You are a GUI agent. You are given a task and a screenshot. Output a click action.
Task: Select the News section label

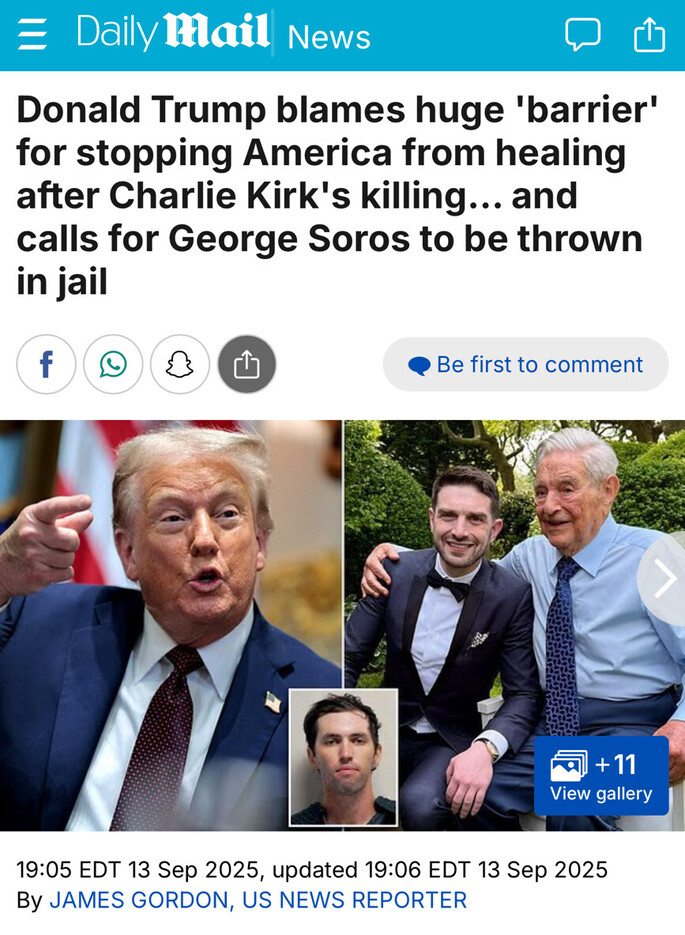(329, 37)
